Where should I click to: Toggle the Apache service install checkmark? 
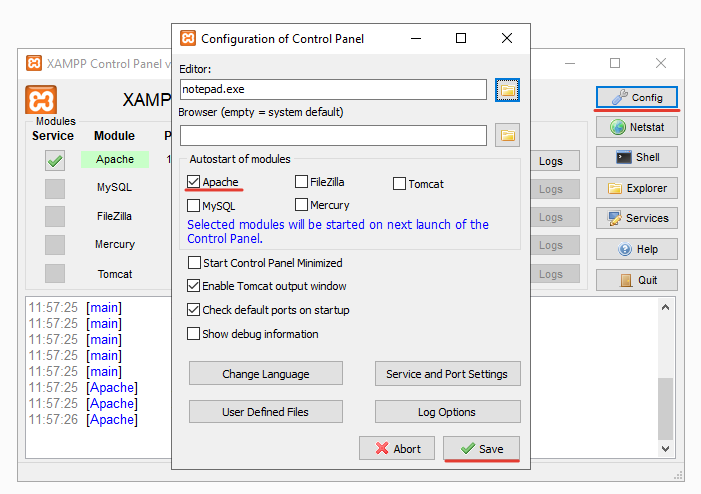[x=54, y=160]
